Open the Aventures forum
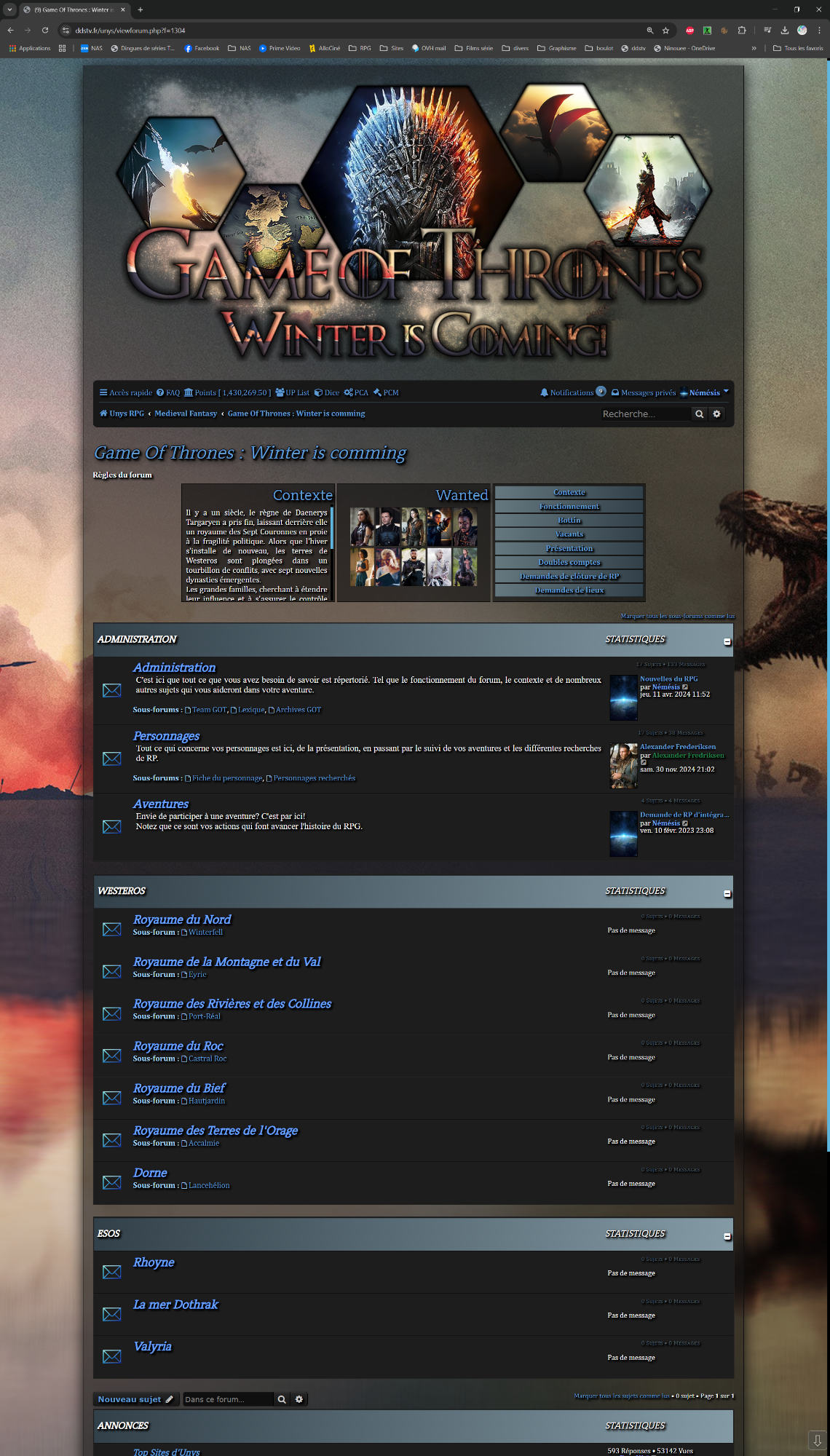830x1456 pixels. [x=161, y=804]
